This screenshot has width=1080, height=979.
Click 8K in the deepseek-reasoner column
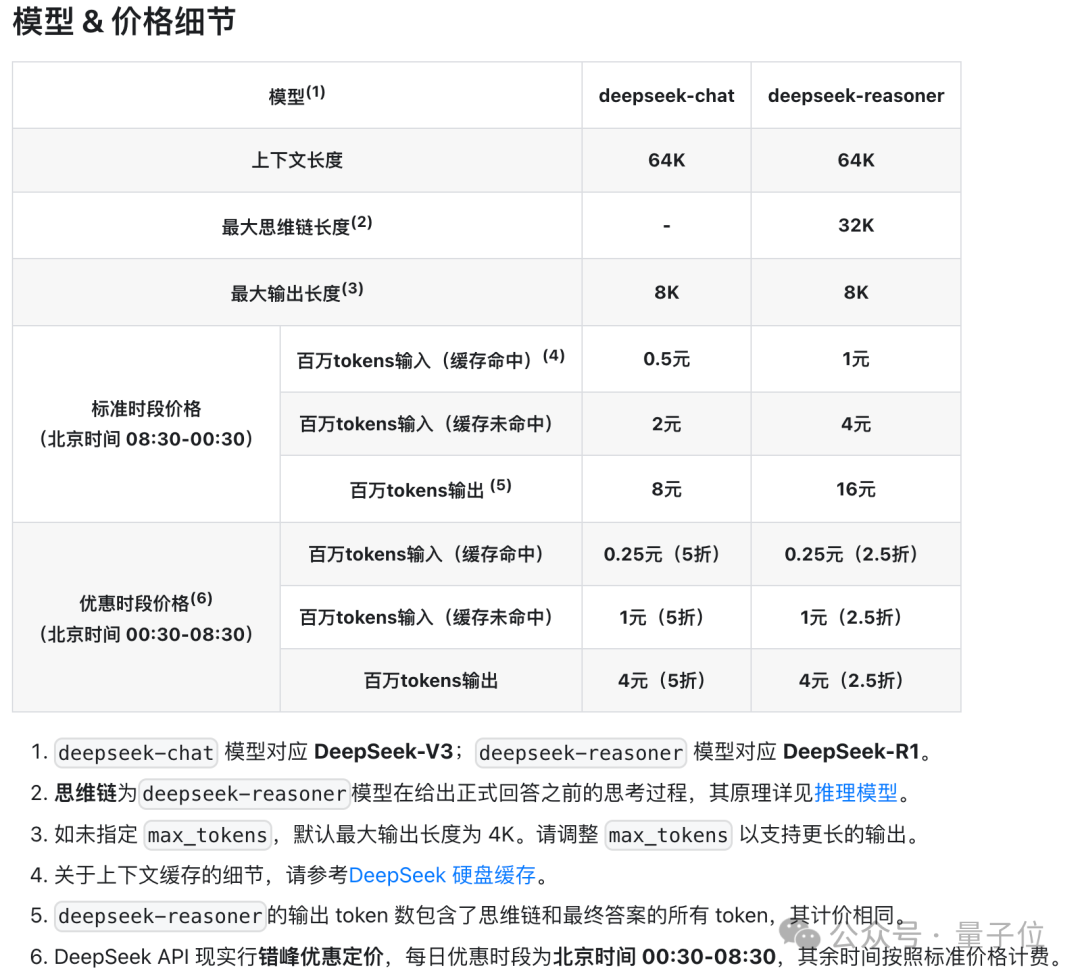(x=855, y=292)
